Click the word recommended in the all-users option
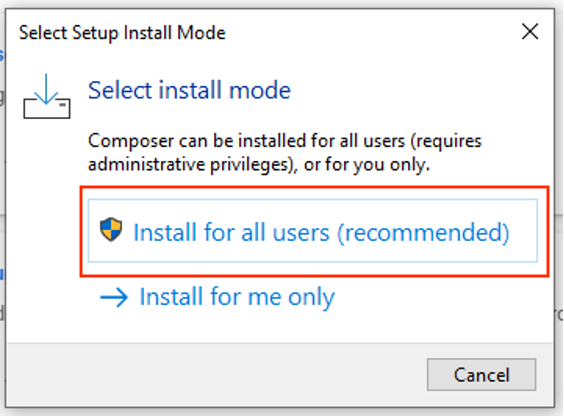564x416 pixels. [423, 232]
